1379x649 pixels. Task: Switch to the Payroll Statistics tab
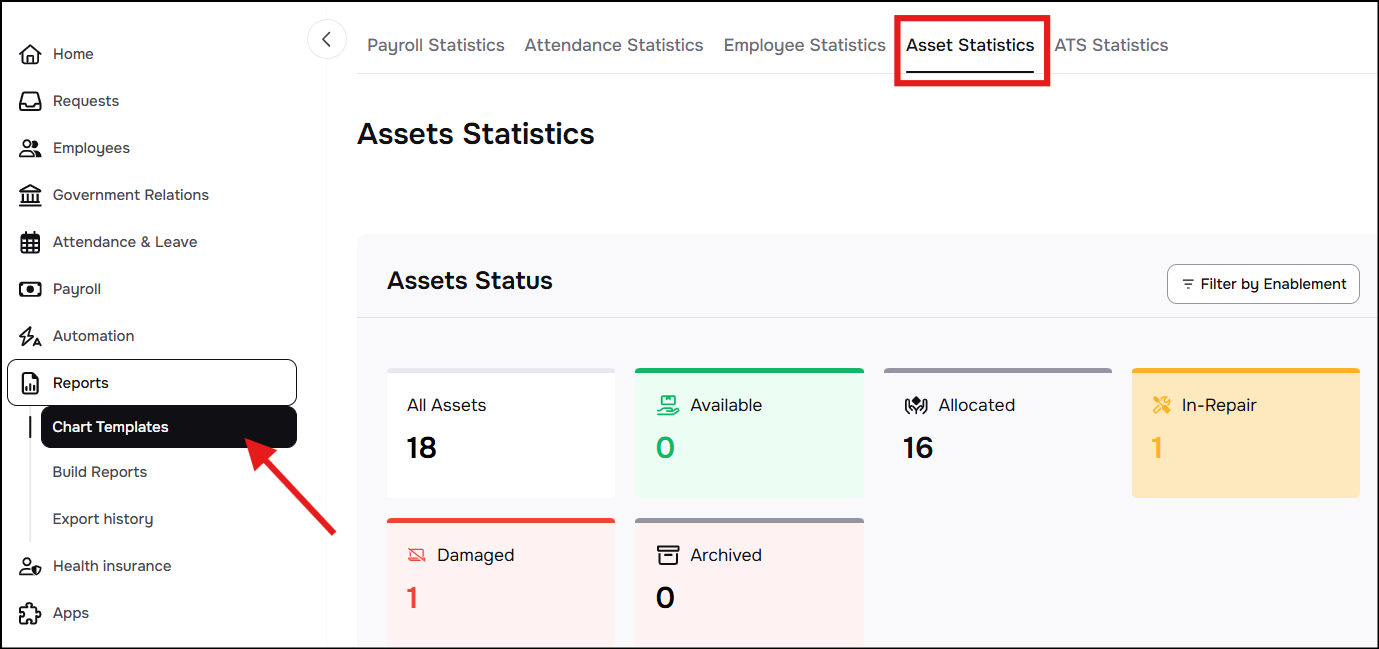tap(435, 45)
